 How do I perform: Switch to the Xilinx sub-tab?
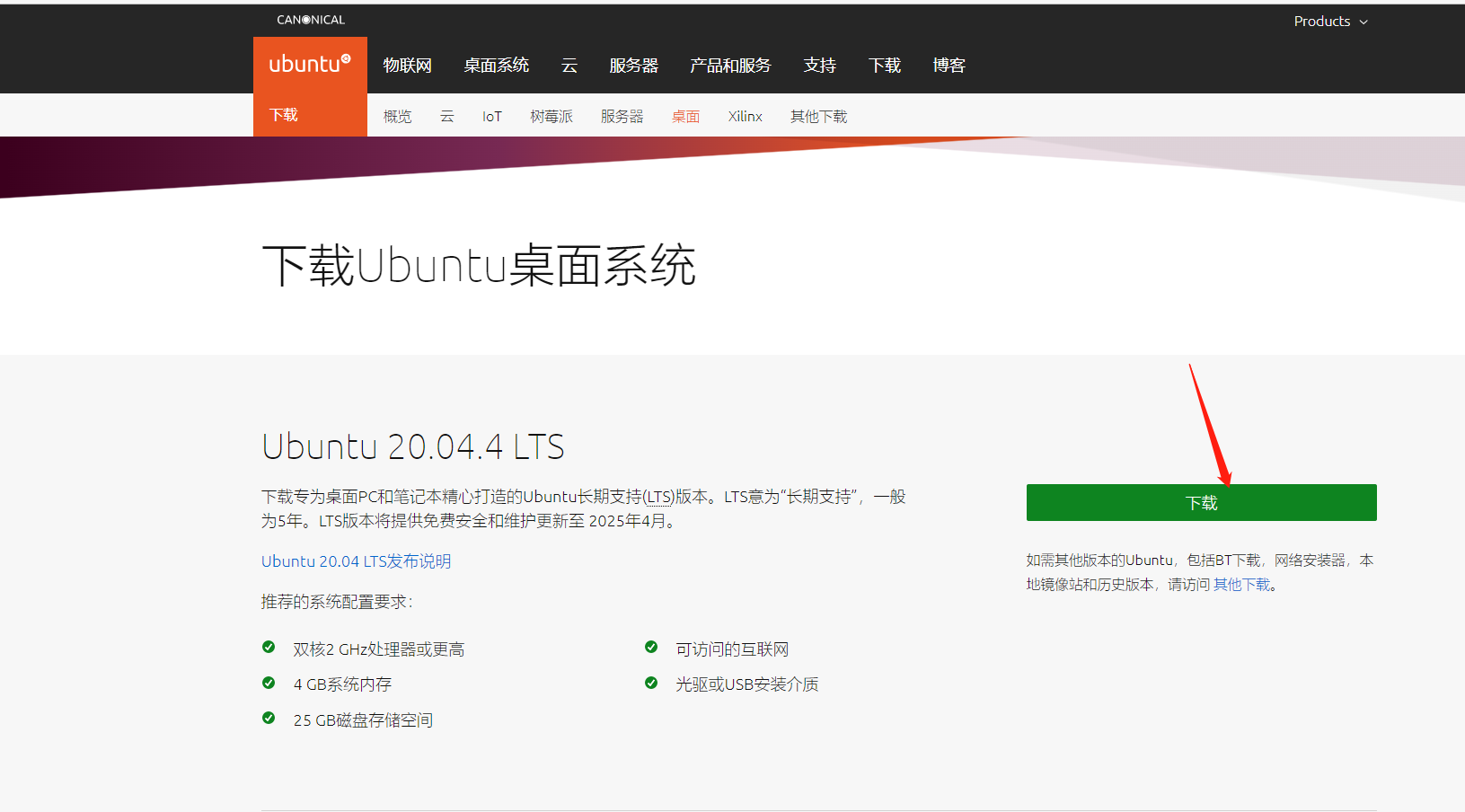pyautogui.click(x=746, y=117)
